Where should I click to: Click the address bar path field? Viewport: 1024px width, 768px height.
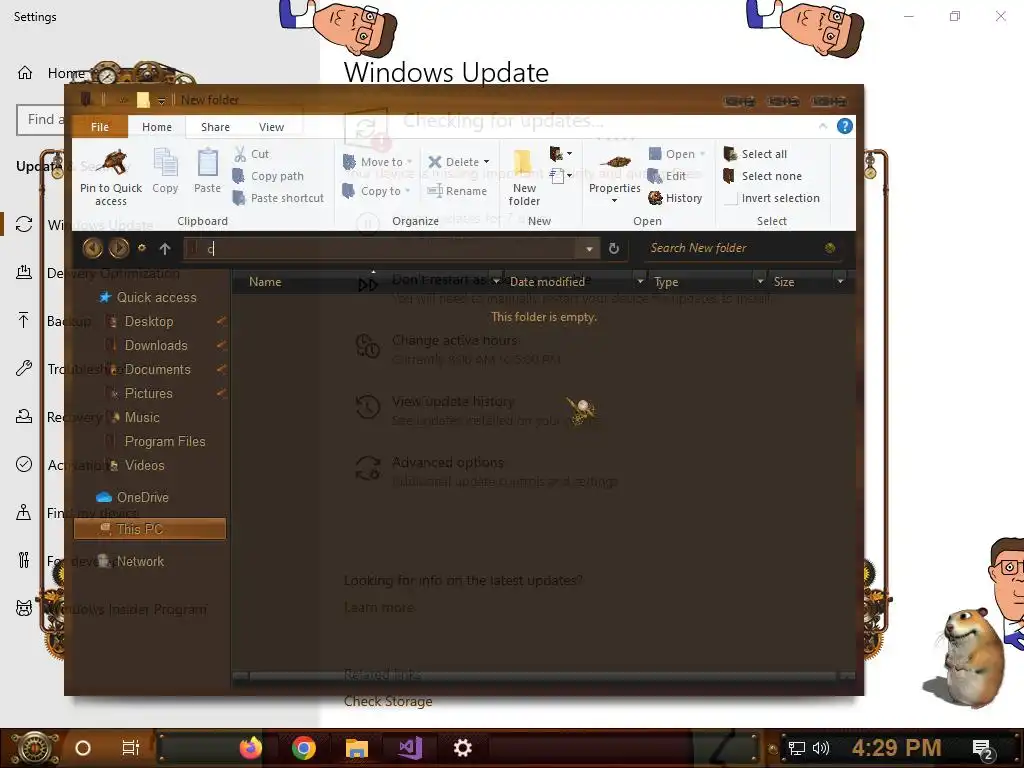coord(382,249)
